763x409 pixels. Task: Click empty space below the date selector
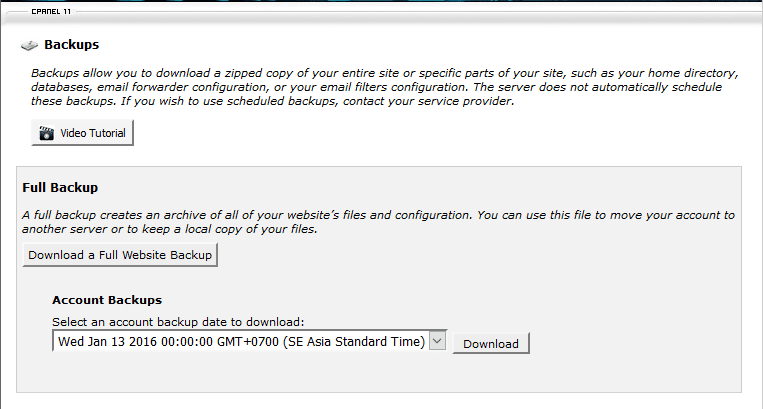coord(300,375)
